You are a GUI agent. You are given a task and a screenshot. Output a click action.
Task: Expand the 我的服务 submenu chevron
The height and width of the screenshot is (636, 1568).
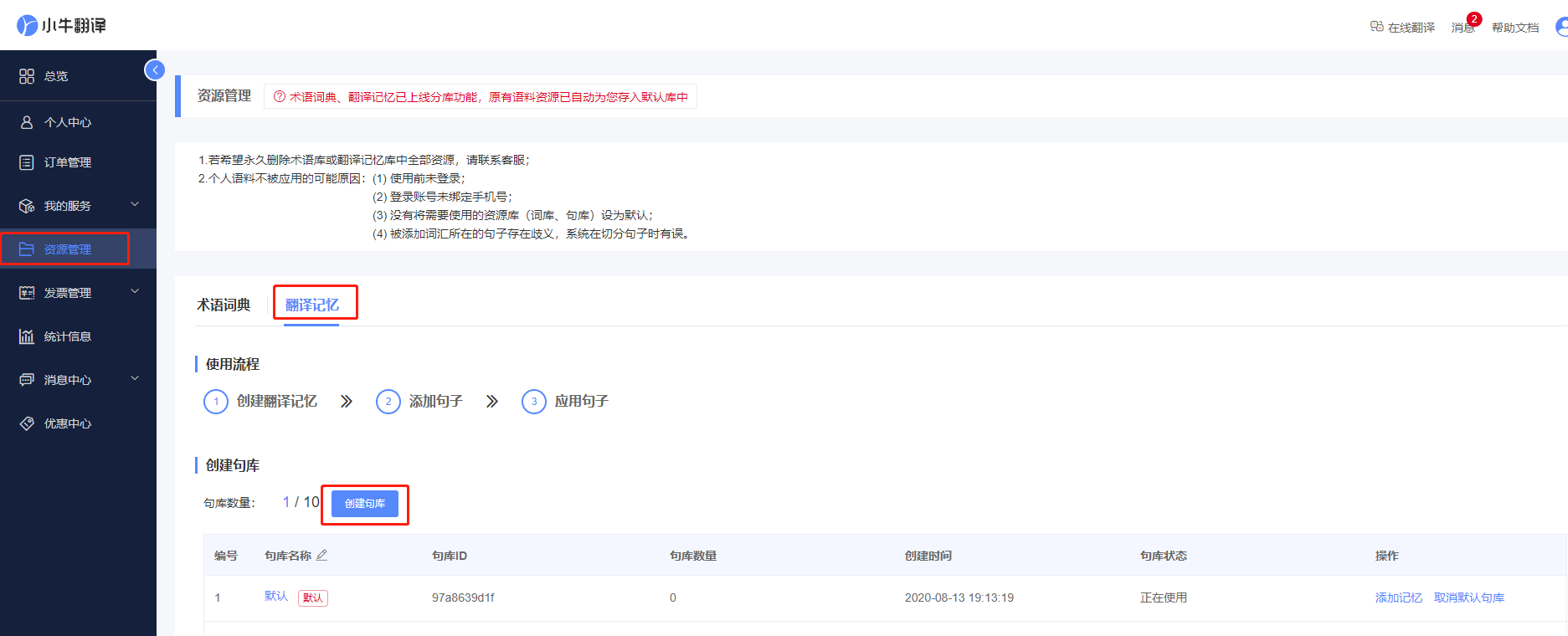click(x=135, y=205)
